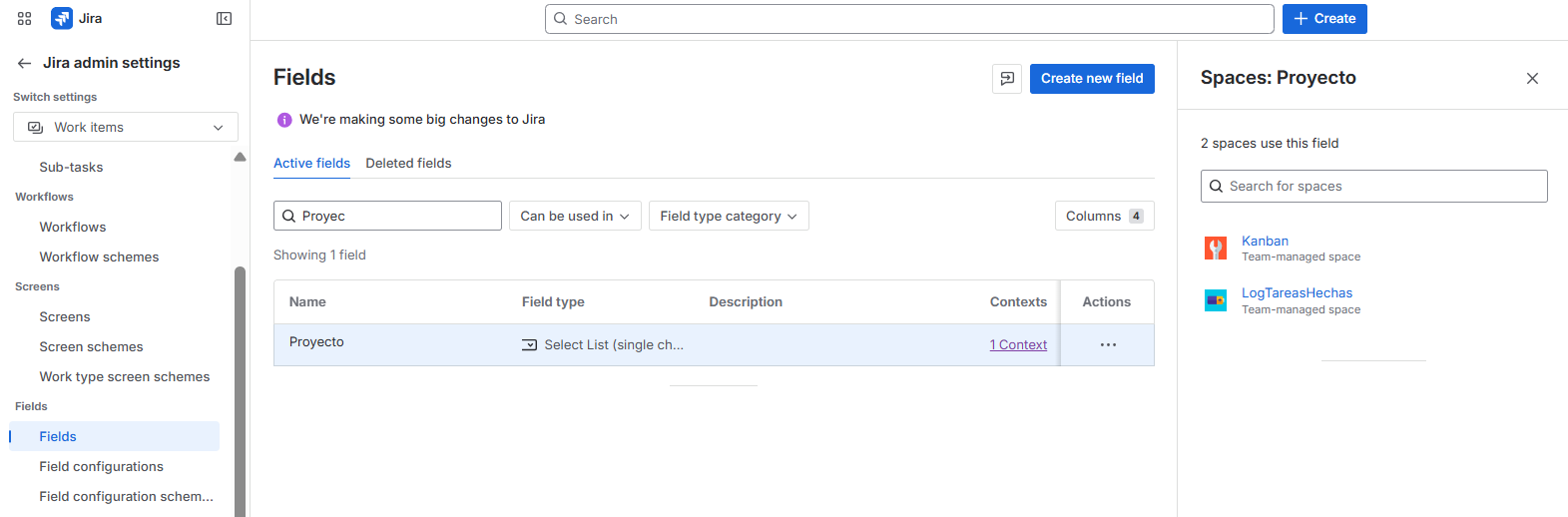This screenshot has width=1568, height=517.
Task: Click the Search for spaces input
Action: (x=1374, y=186)
